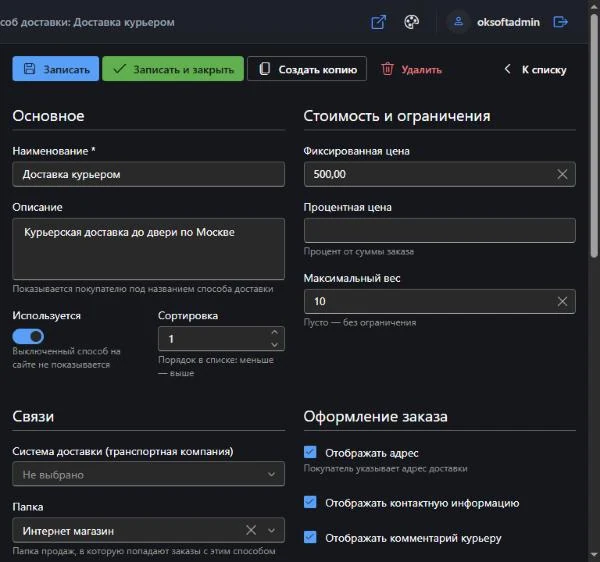This screenshot has height=562, width=600.
Task: Open the oksoftadmin user name
Action: click(508, 23)
